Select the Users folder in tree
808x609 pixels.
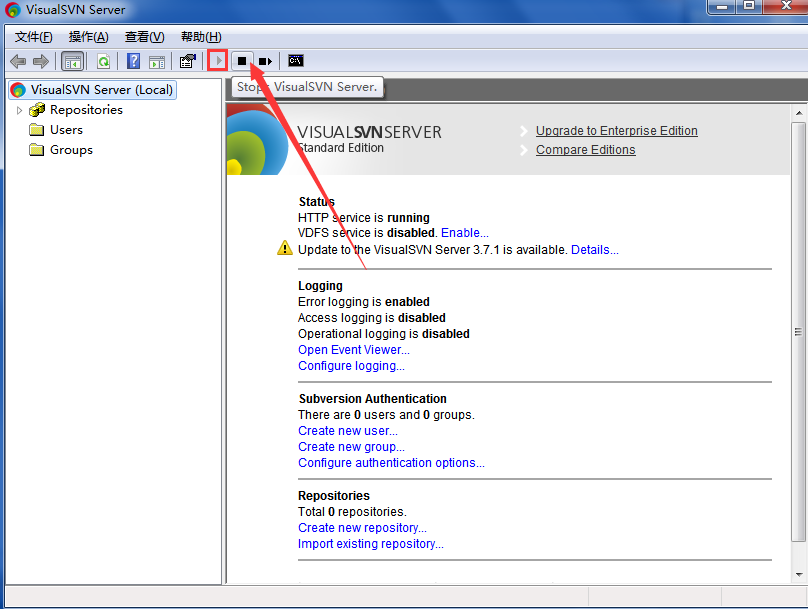66,130
